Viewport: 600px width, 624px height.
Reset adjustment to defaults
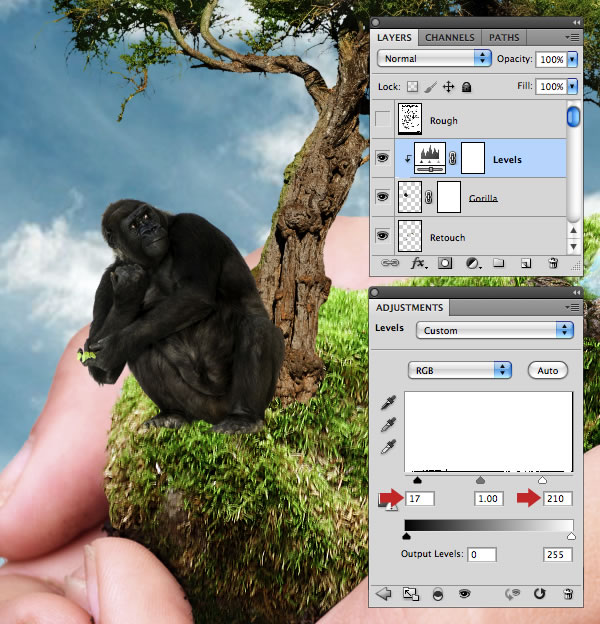click(540, 594)
